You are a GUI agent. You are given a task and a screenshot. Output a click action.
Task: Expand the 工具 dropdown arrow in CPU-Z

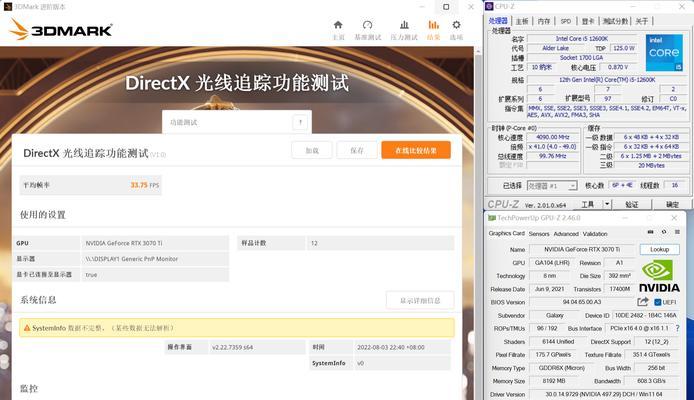pyautogui.click(x=607, y=204)
